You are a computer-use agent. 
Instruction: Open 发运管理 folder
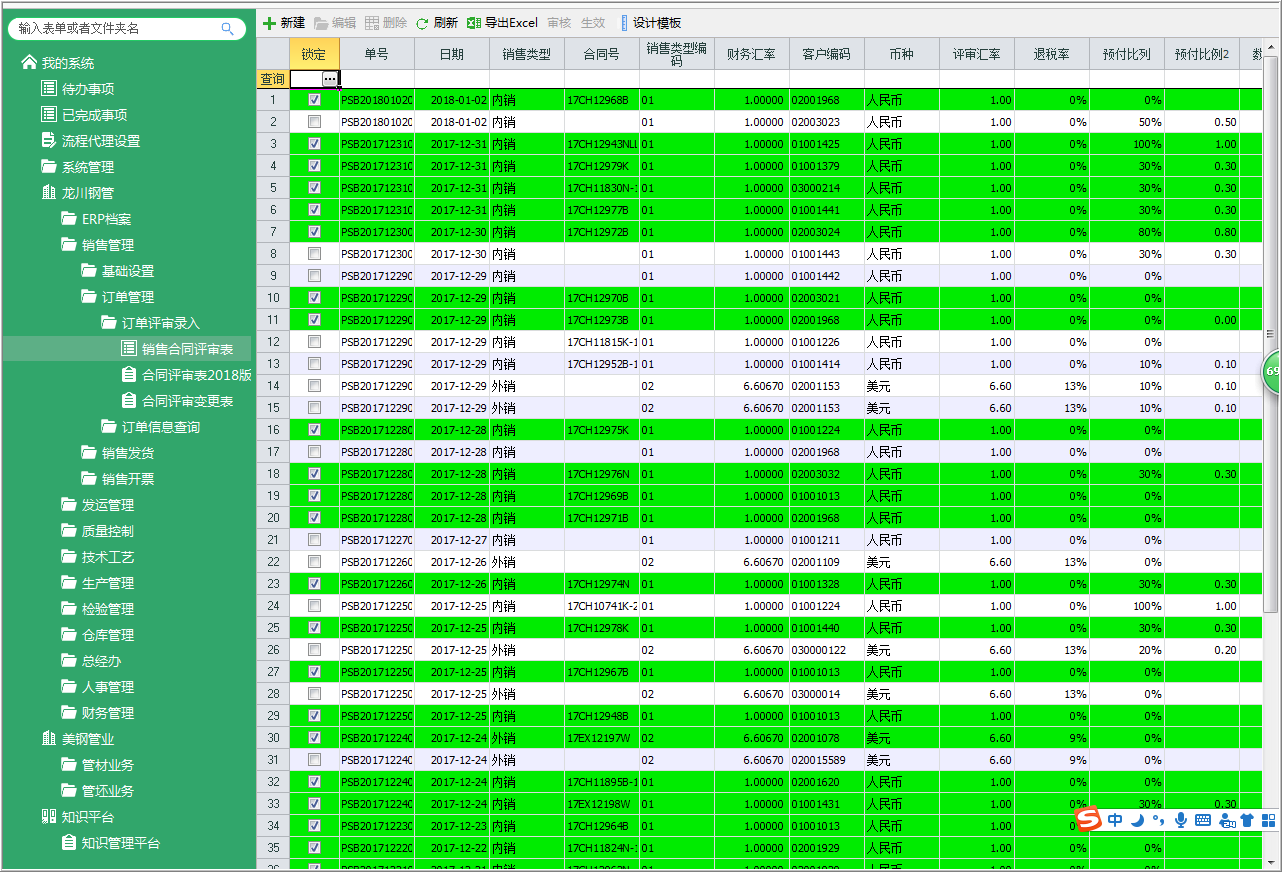tap(97, 505)
